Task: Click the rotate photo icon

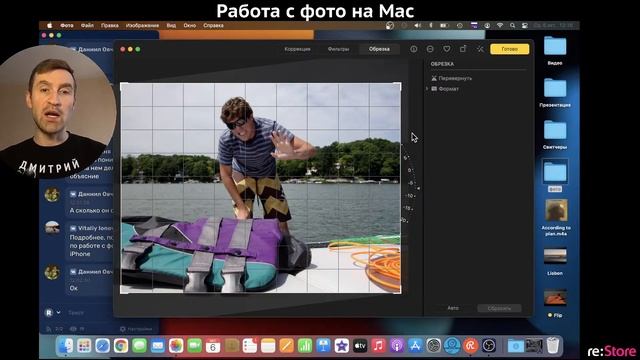Action: click(463, 49)
